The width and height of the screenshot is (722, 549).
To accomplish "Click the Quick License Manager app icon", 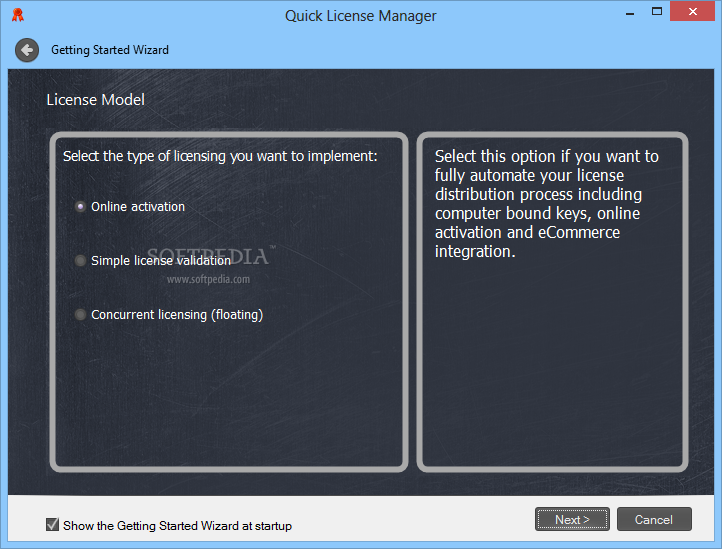I will click(18, 15).
